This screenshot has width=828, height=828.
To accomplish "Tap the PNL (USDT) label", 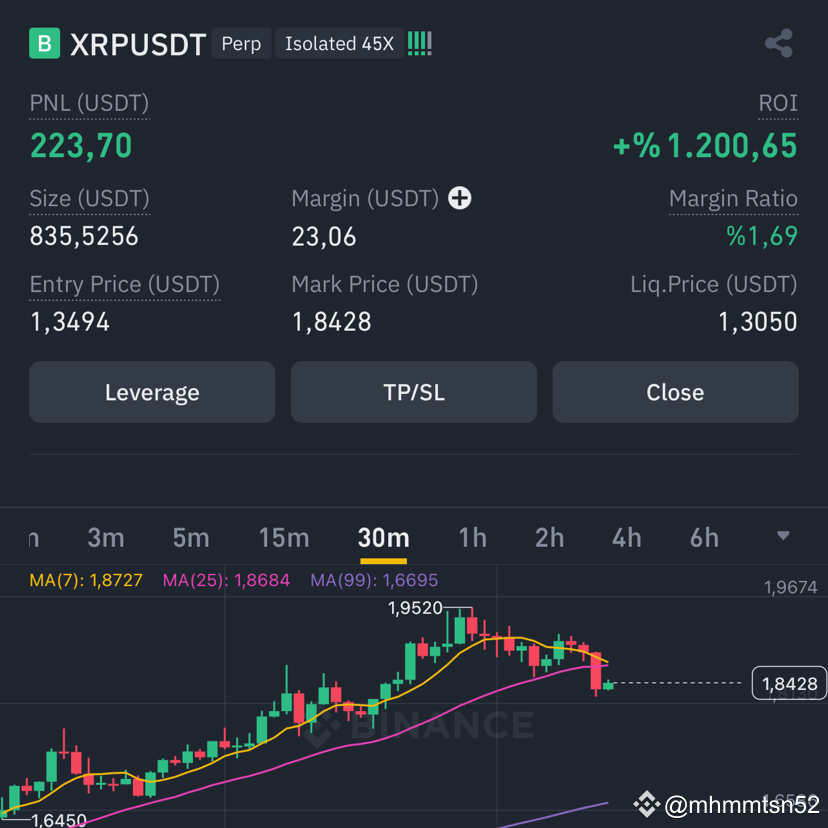I will pos(89,103).
